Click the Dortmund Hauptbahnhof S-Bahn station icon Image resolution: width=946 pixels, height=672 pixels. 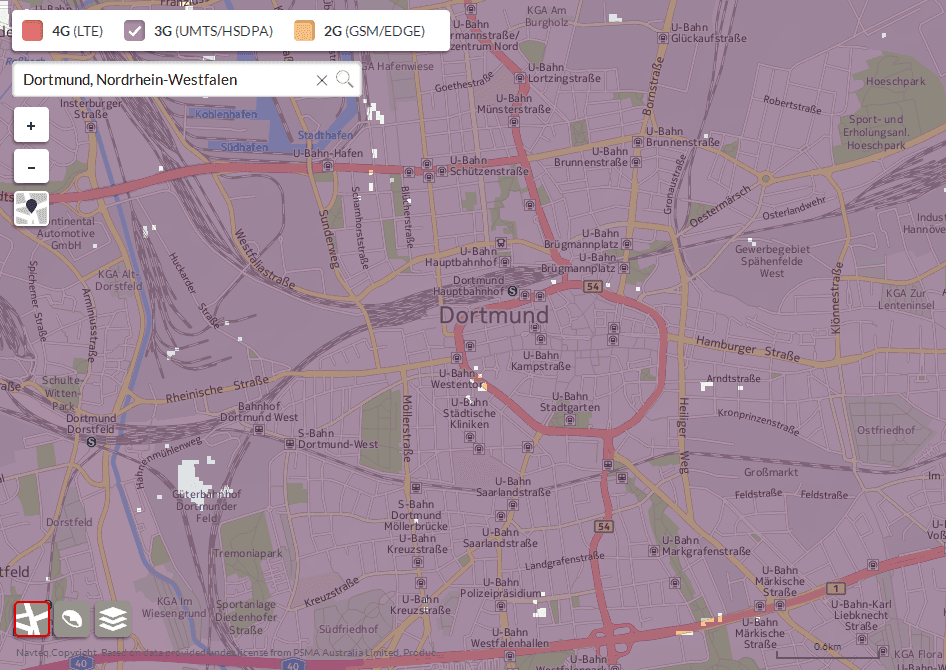tap(512, 291)
